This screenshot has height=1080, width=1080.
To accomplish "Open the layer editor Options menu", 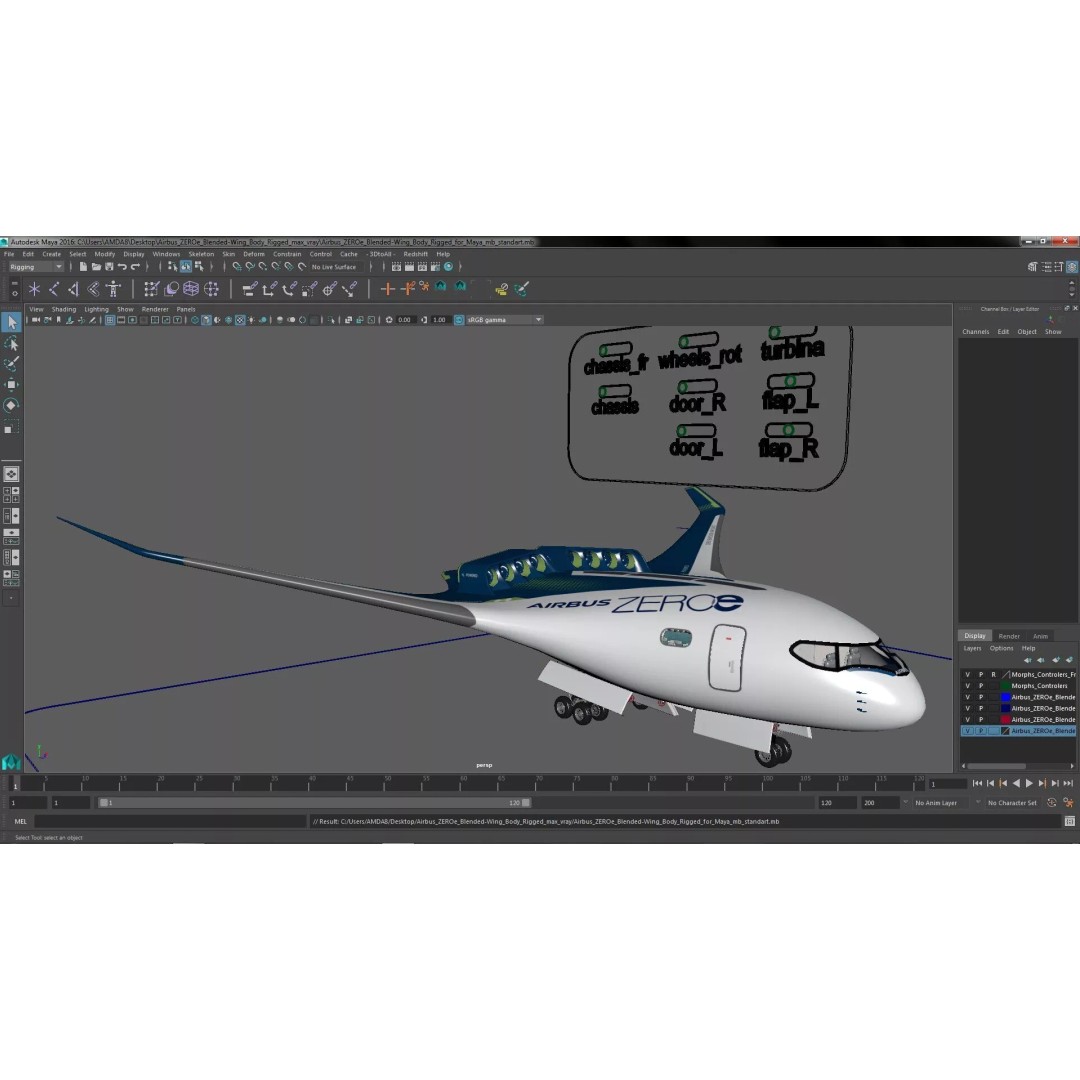I will coord(1001,648).
